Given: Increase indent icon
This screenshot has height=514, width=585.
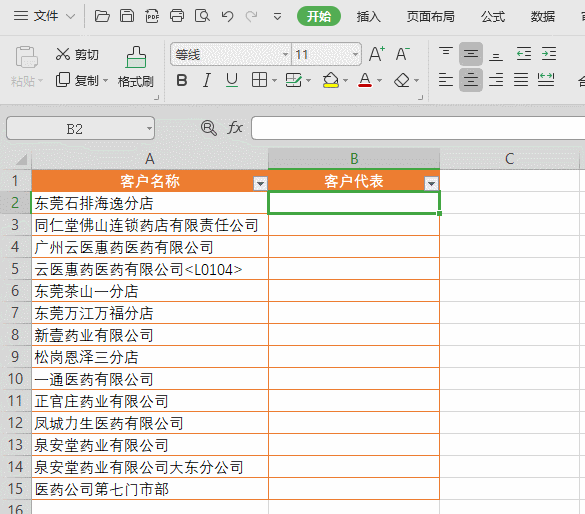Looking at the screenshot, I should tap(549, 54).
